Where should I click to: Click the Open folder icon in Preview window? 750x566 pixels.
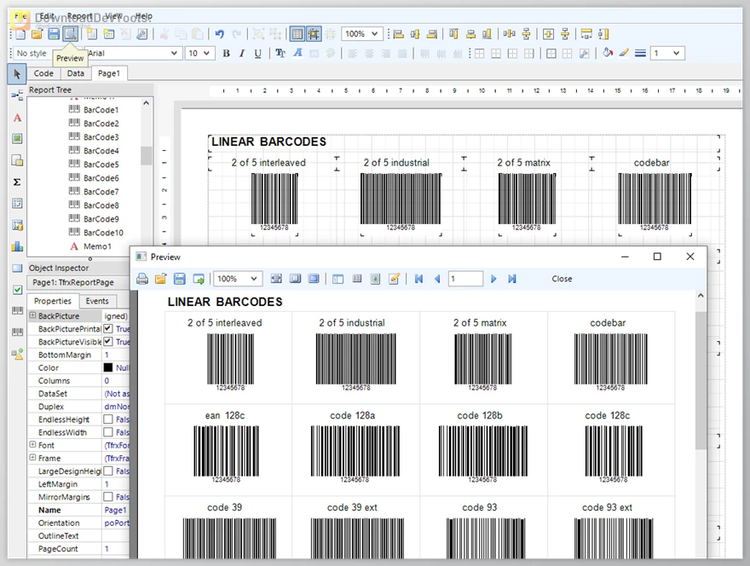[x=161, y=279]
